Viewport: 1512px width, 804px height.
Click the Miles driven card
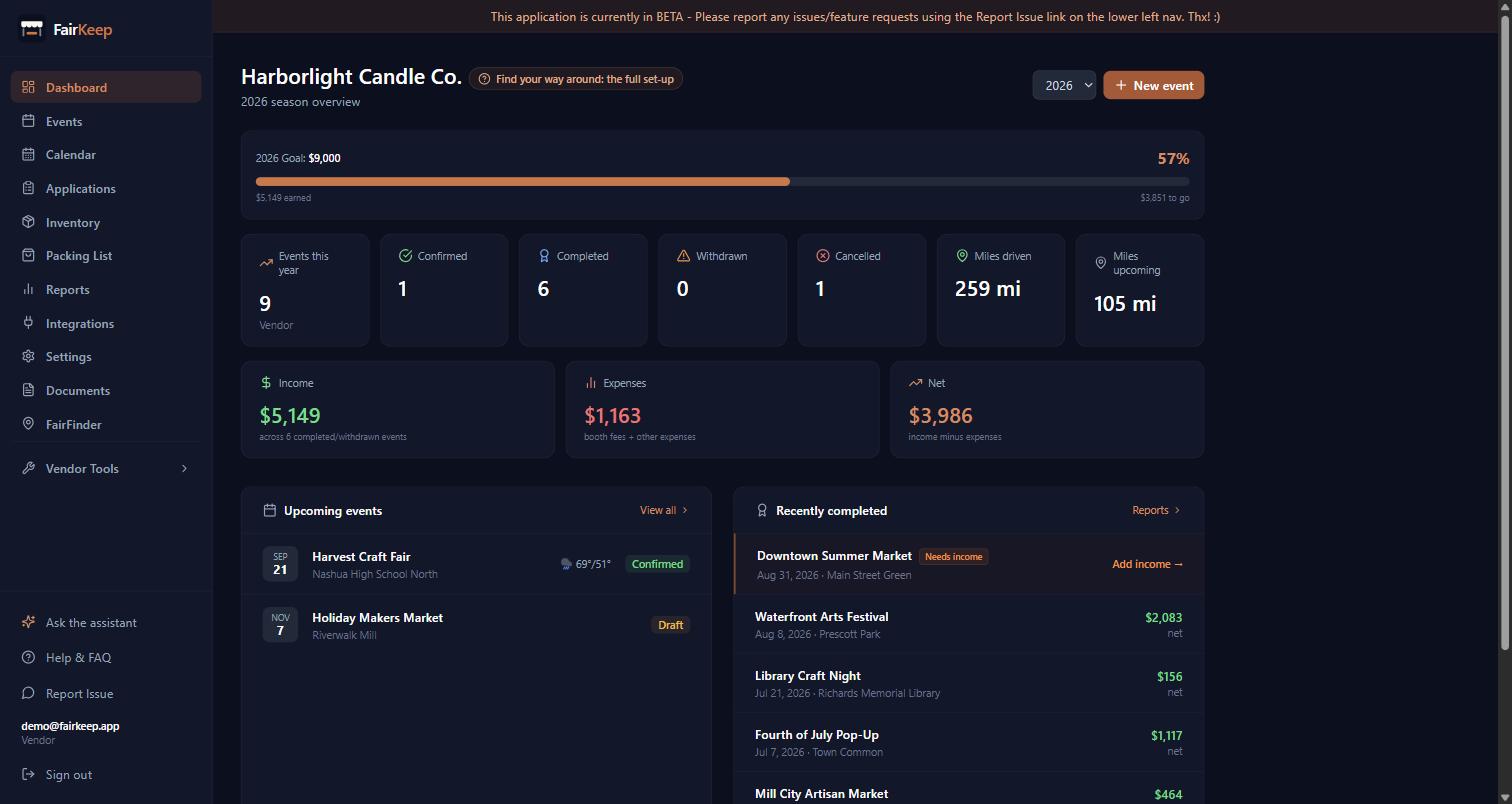point(1001,290)
